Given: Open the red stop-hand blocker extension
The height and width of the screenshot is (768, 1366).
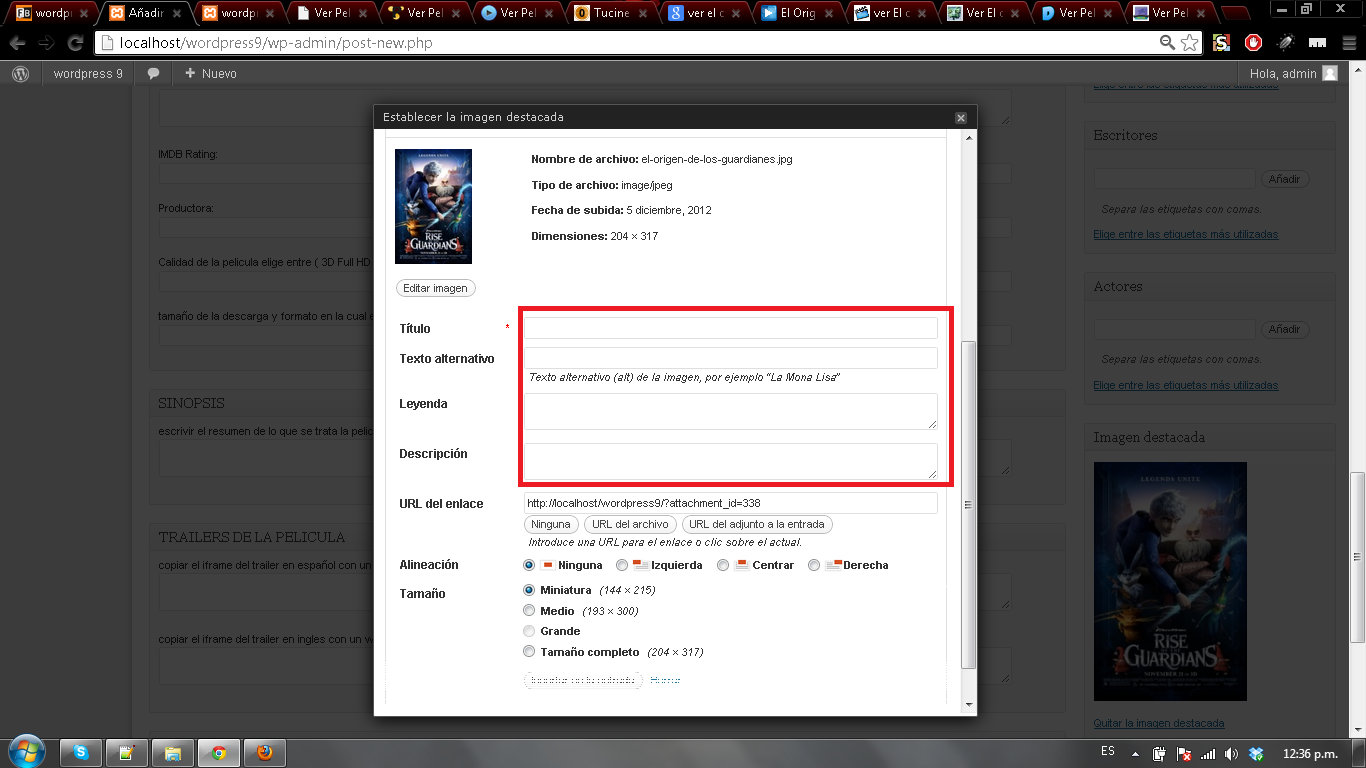Looking at the screenshot, I should [1253, 43].
